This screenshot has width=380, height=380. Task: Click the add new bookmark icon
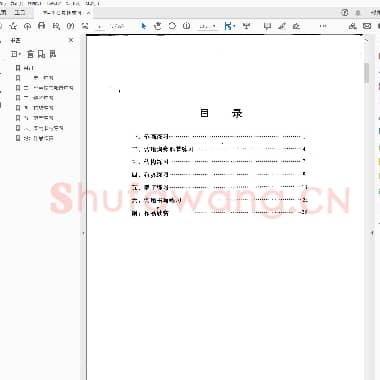pyautogui.click(x=41, y=54)
